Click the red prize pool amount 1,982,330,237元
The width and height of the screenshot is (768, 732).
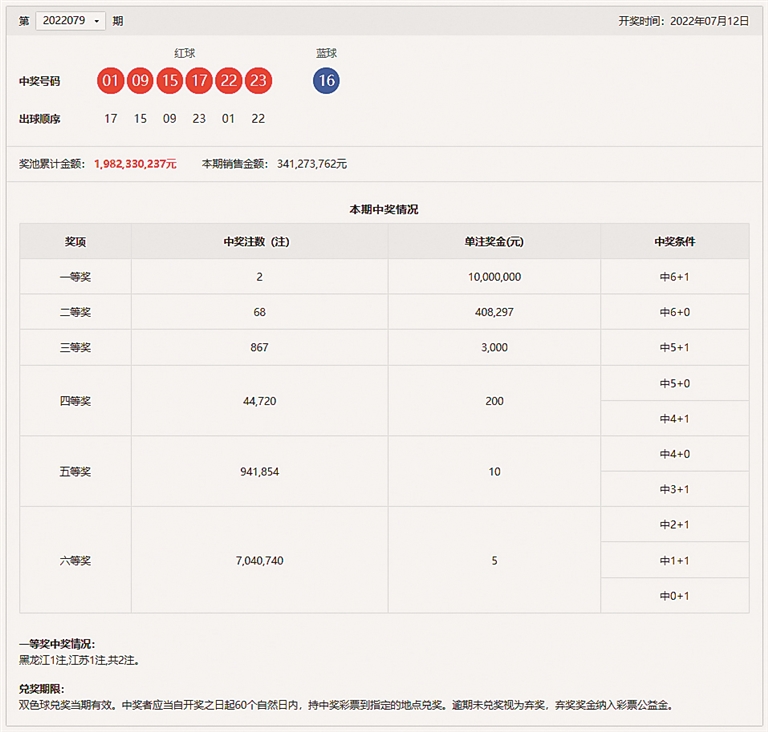tap(135, 164)
